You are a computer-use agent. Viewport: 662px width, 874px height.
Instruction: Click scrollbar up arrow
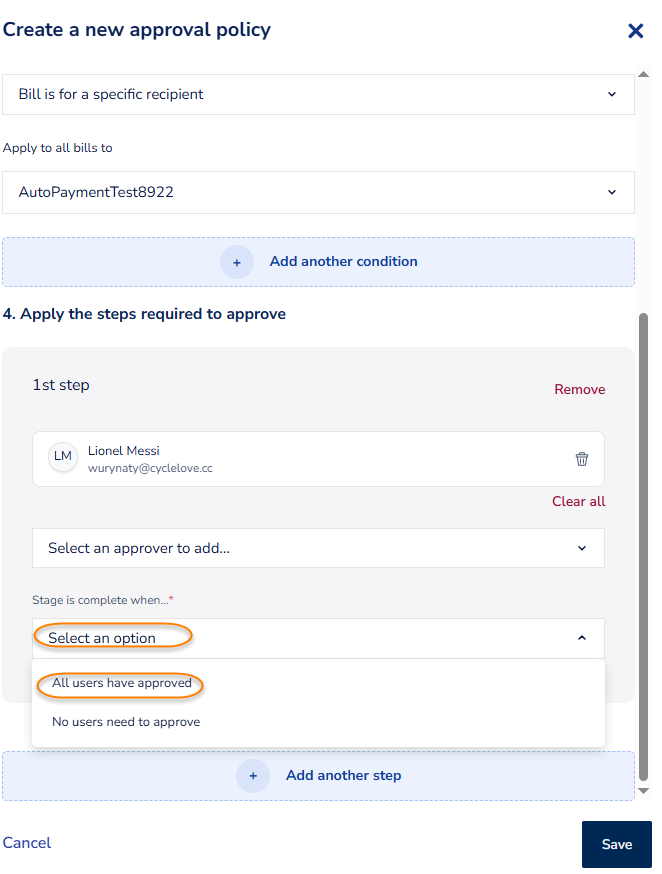pyautogui.click(x=644, y=74)
